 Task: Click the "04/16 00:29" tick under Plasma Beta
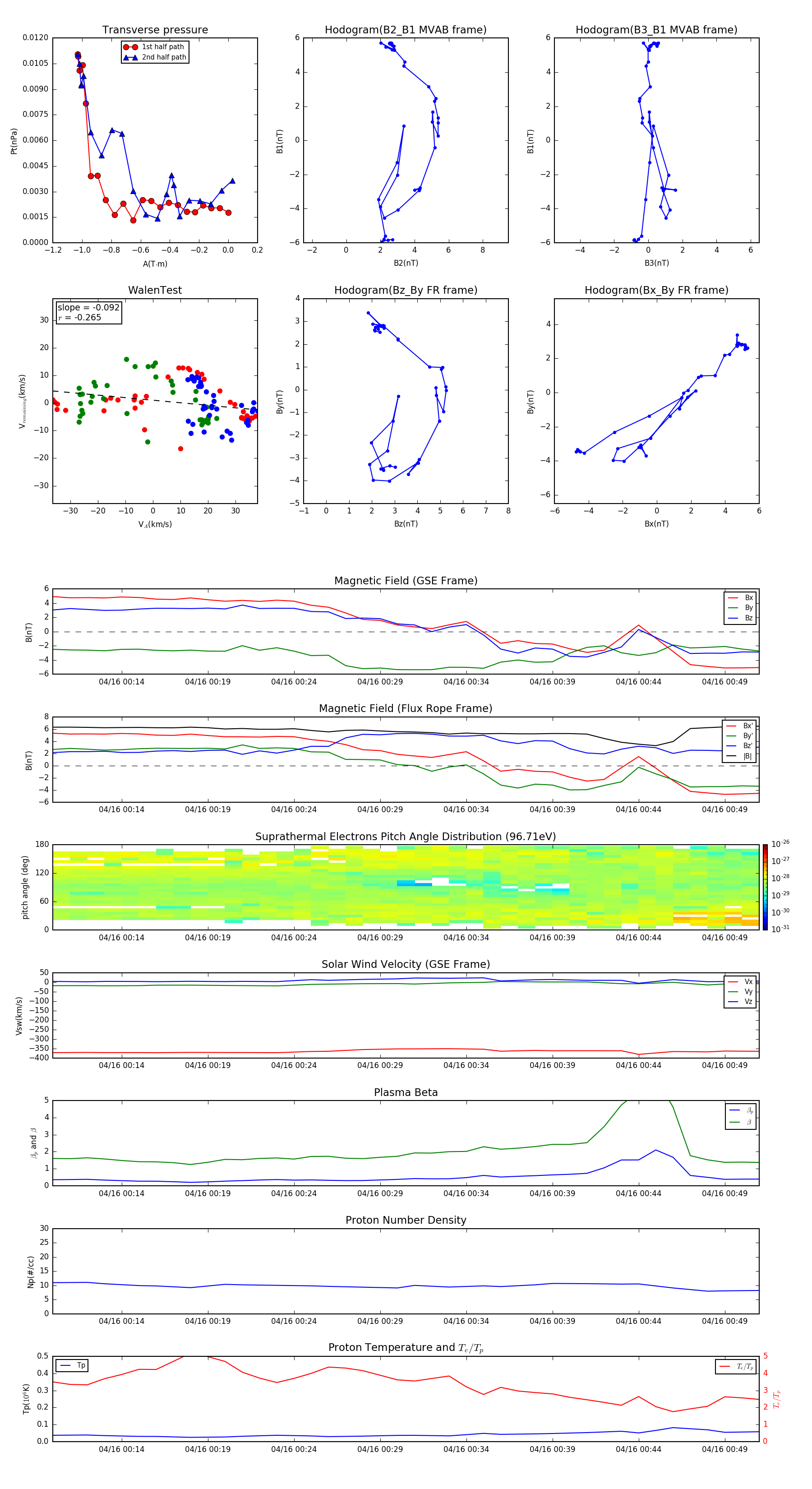[380, 1193]
